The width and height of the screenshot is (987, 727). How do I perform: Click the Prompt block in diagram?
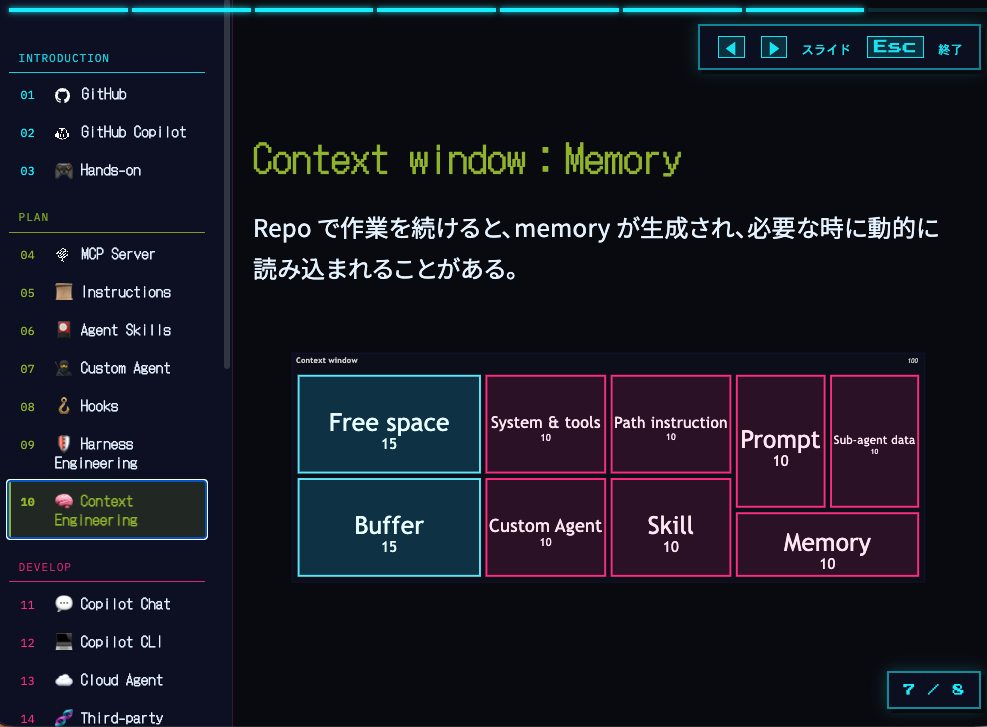point(781,441)
